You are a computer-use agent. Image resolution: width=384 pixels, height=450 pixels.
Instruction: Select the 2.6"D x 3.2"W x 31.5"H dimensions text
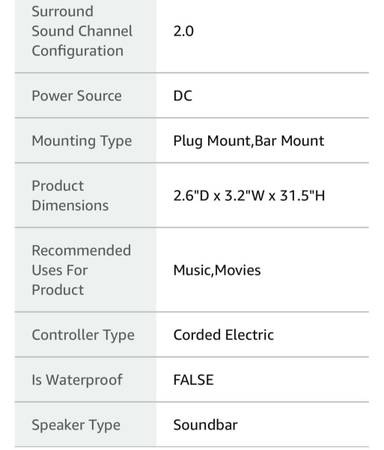point(249,195)
